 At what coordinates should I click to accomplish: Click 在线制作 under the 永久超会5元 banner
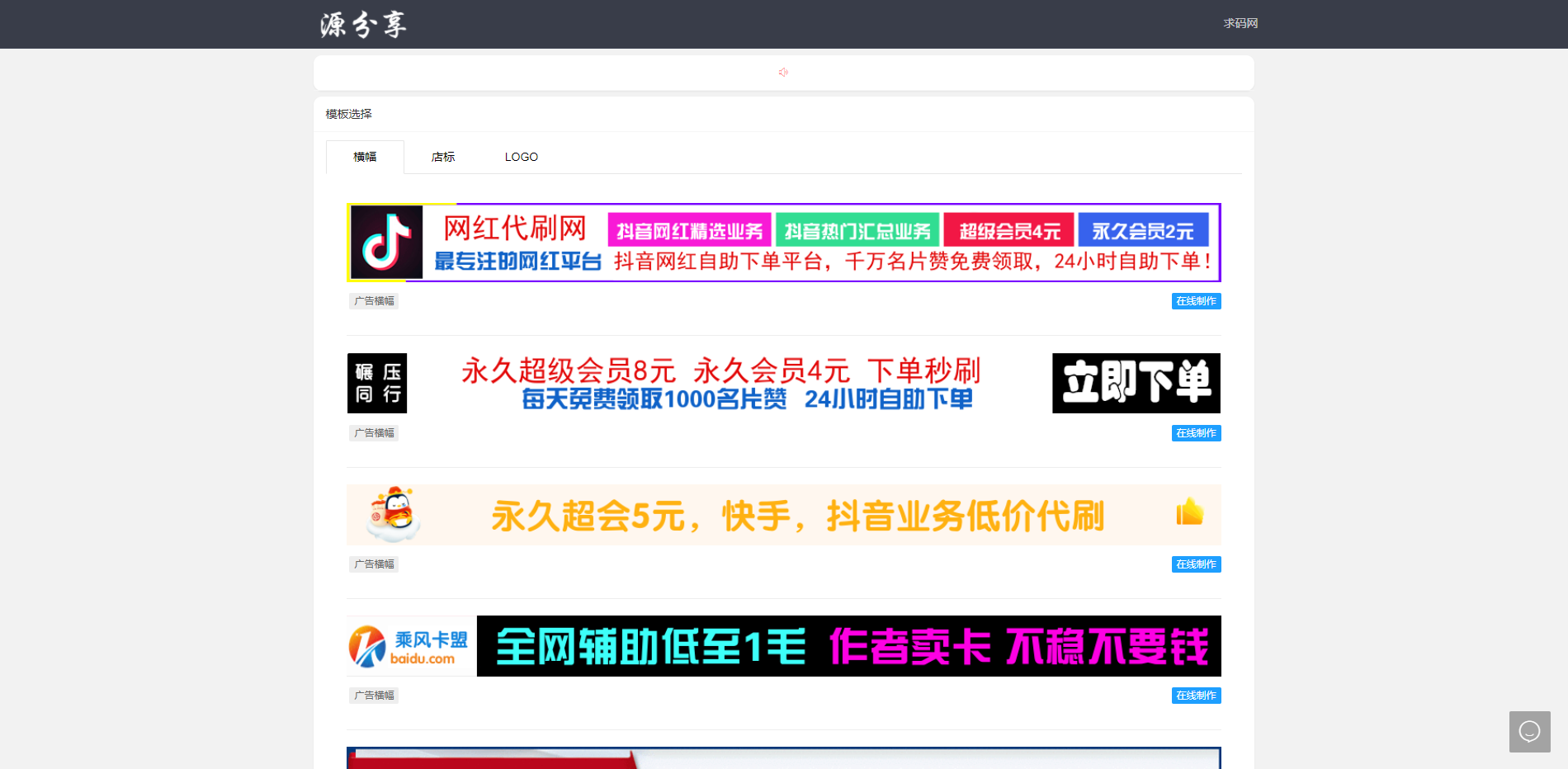tap(1196, 564)
